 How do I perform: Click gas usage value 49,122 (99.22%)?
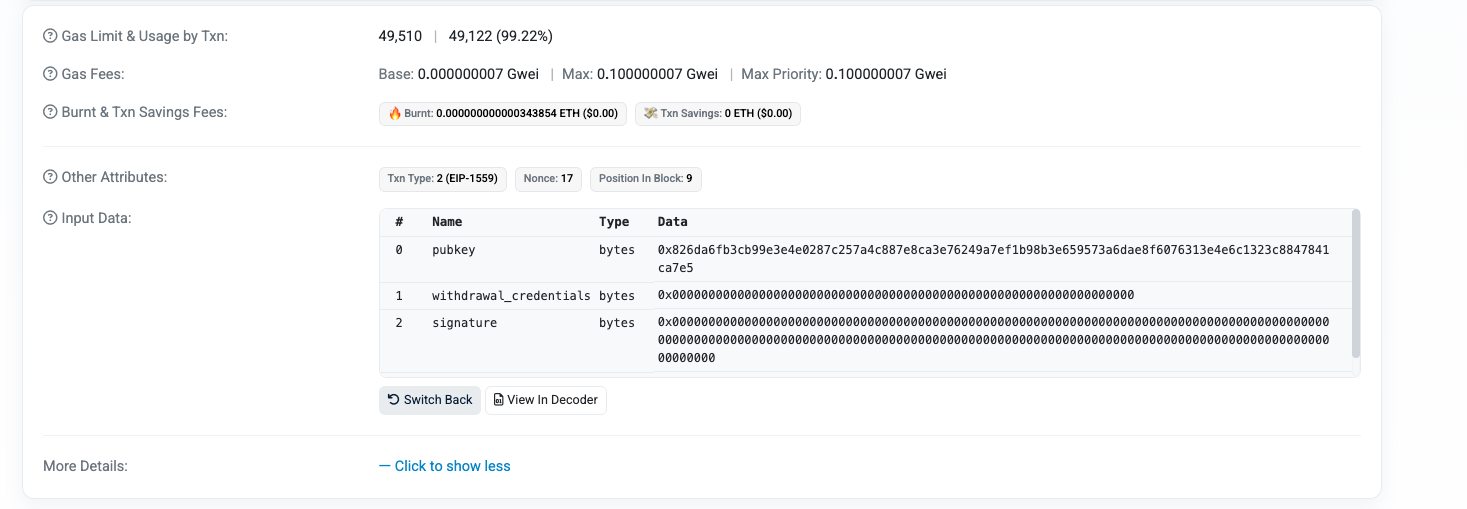tap(501, 36)
